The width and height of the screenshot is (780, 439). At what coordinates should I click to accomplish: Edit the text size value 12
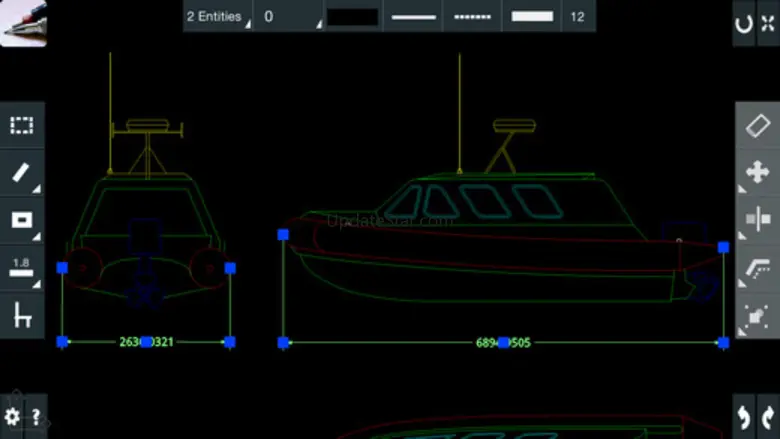point(579,16)
